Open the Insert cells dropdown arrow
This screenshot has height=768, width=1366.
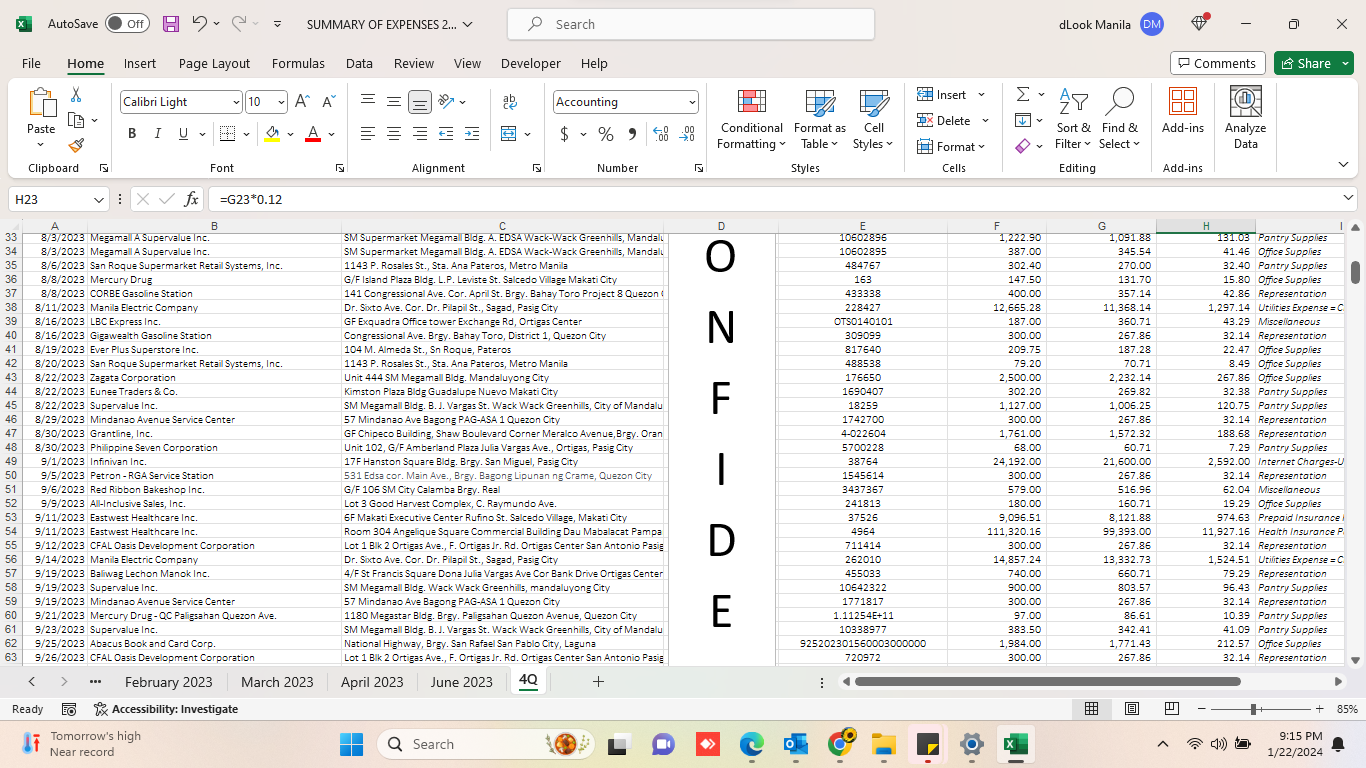pyautogui.click(x=981, y=95)
